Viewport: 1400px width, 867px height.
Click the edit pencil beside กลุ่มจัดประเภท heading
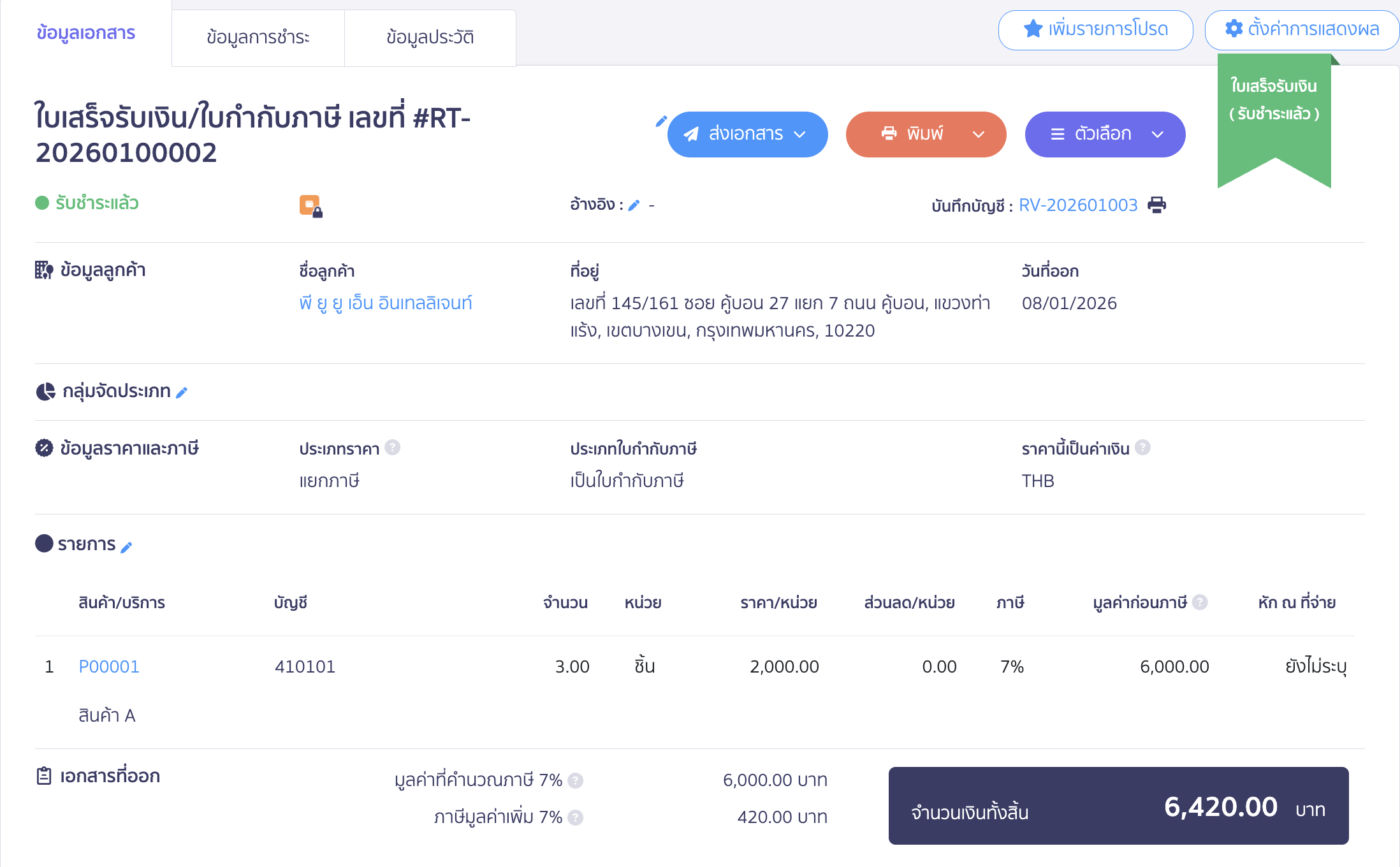pyautogui.click(x=184, y=393)
